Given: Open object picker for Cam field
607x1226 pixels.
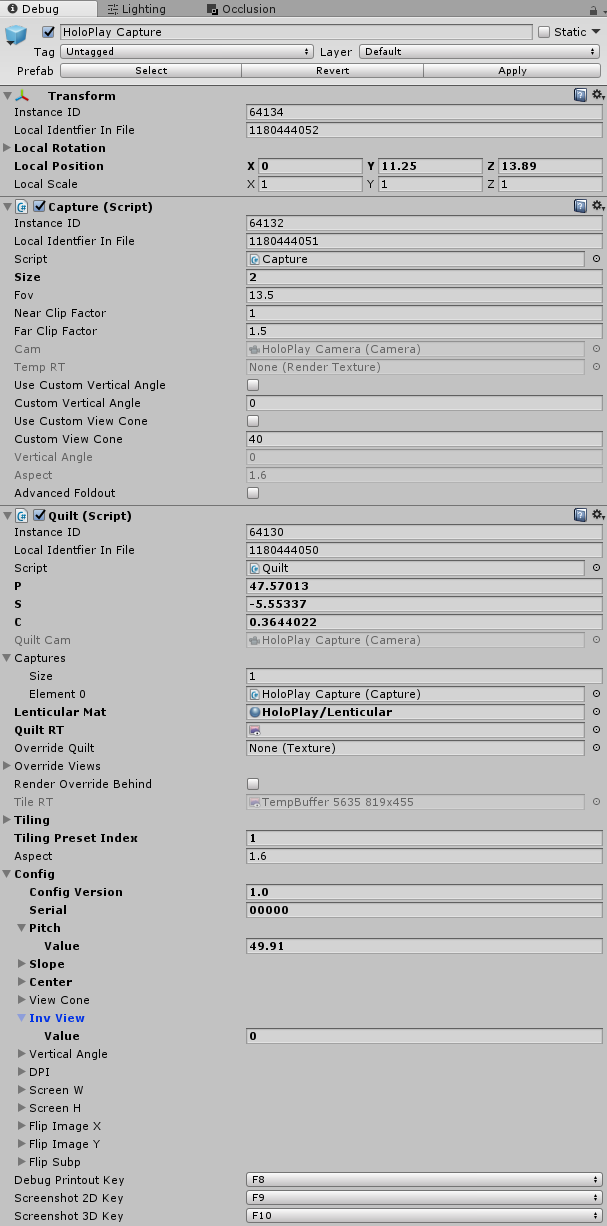Looking at the screenshot, I should click(596, 349).
